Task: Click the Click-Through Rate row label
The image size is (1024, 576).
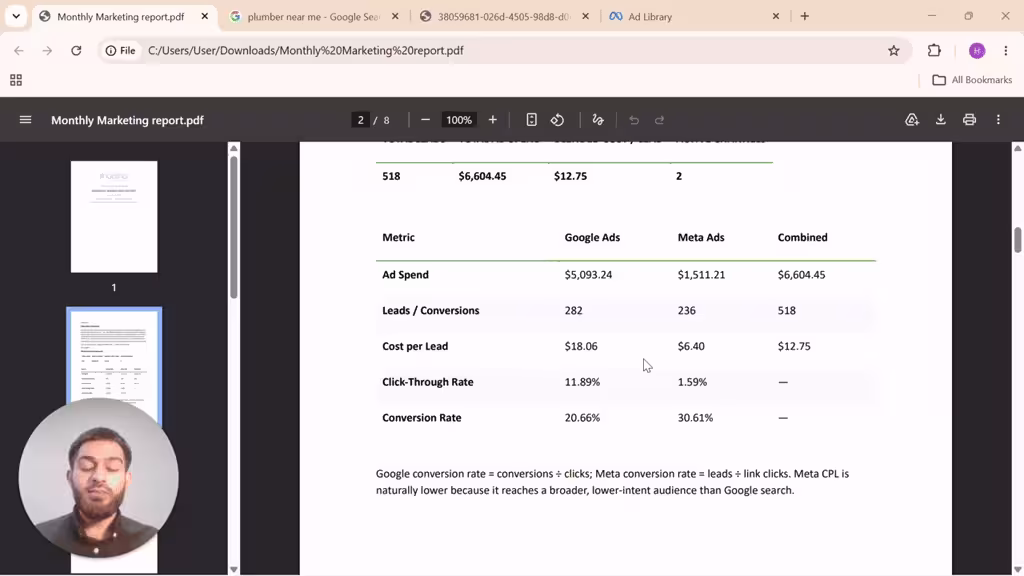Action: [428, 382]
